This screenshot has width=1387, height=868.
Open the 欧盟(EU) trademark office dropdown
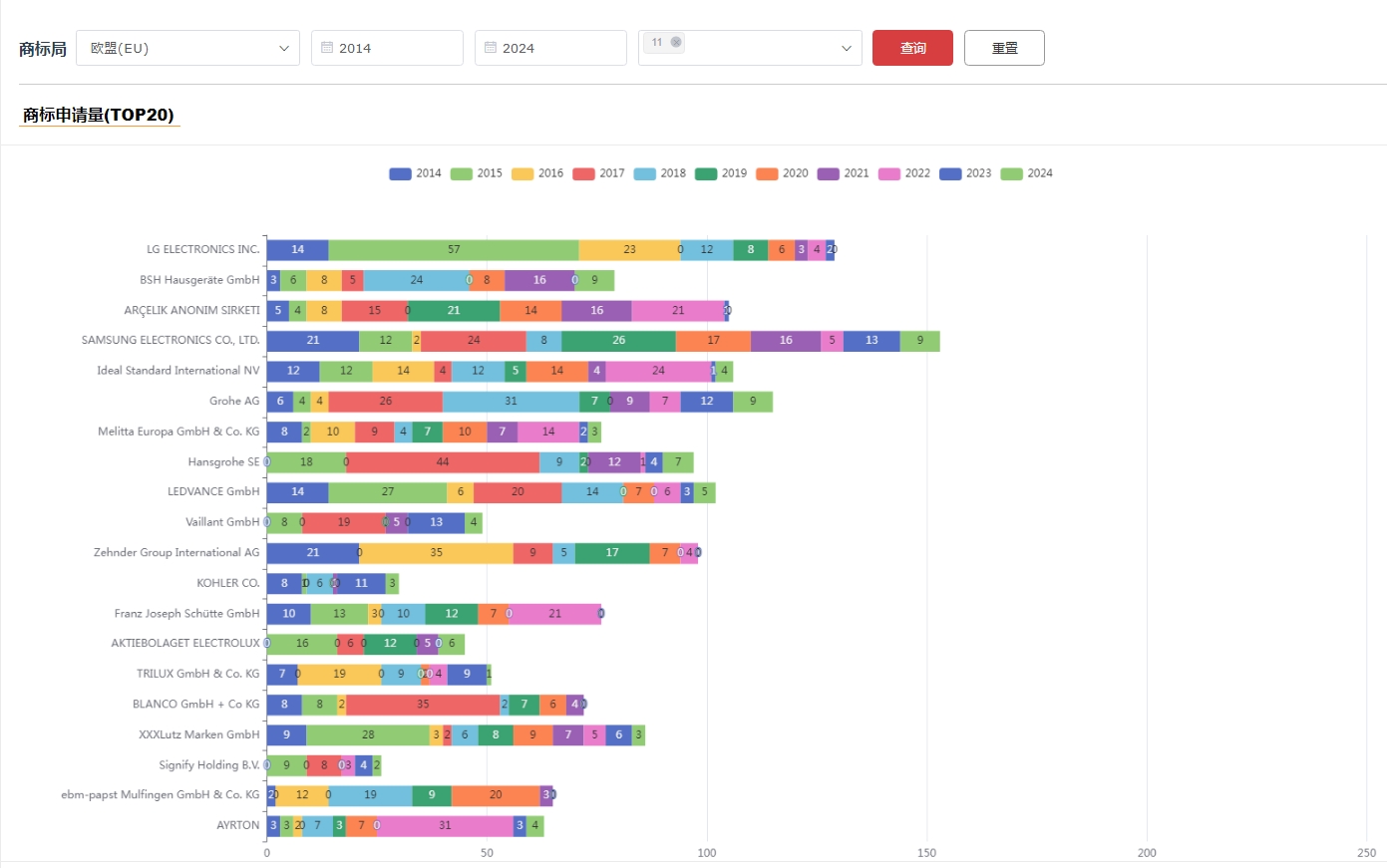187,48
